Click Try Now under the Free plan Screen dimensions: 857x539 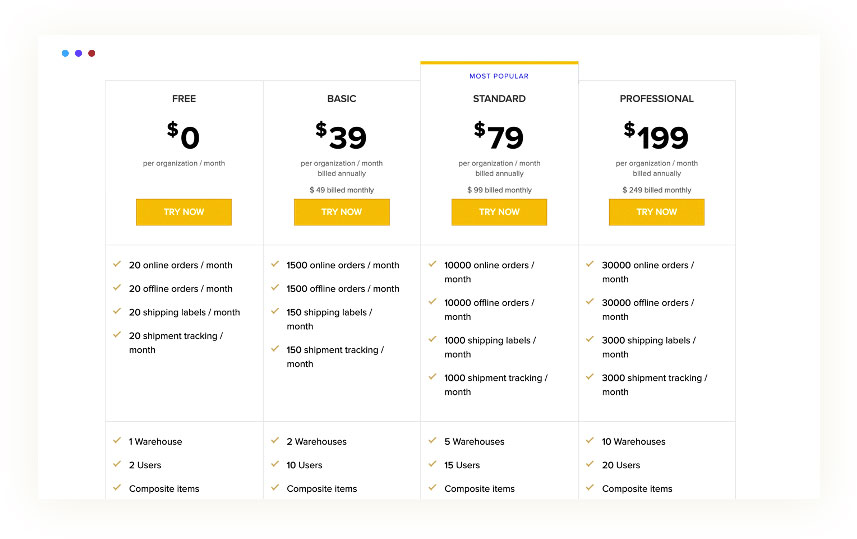184,212
